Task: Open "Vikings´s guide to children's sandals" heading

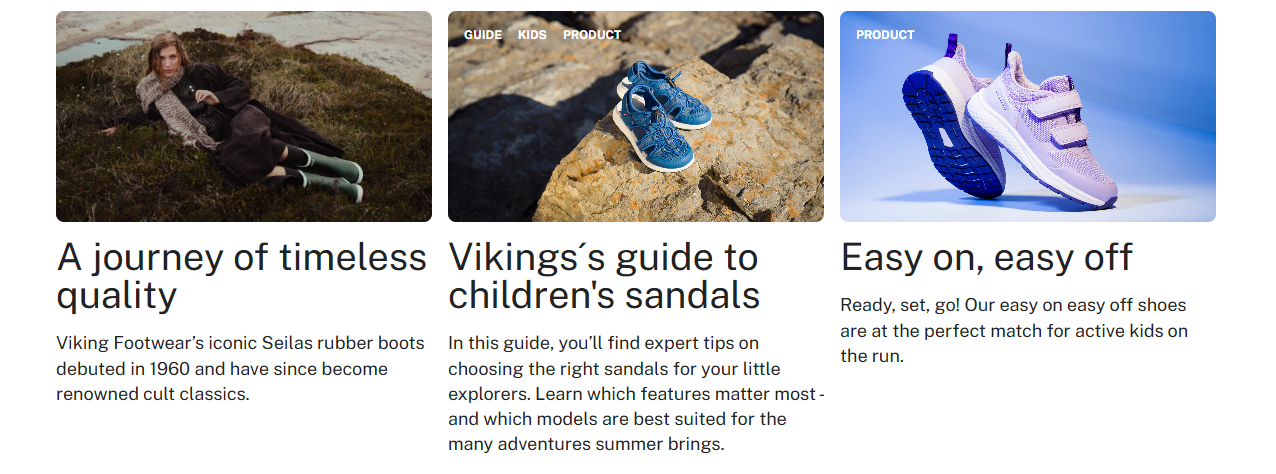Action: (603, 276)
